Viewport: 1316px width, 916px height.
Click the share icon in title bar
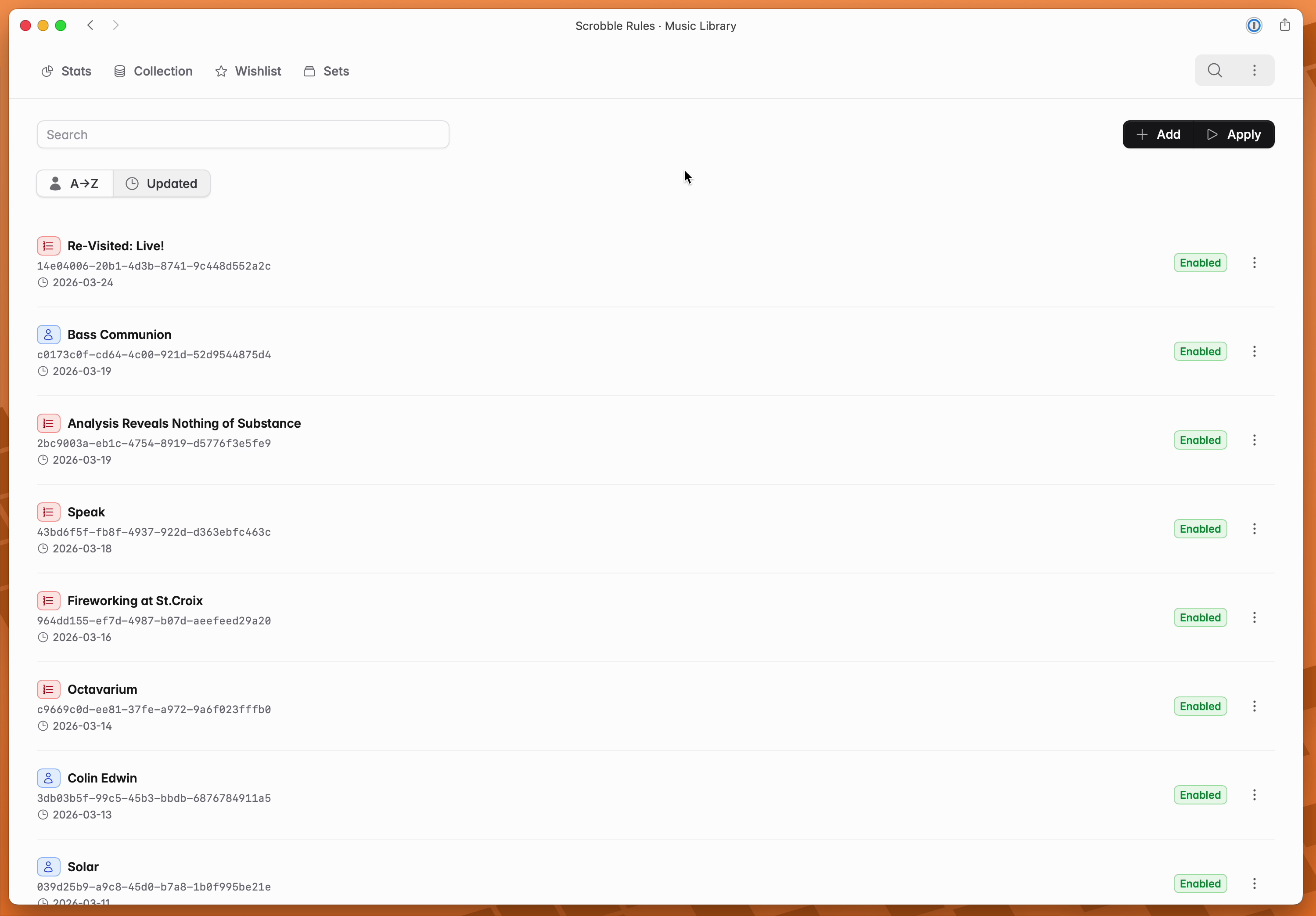[1284, 25]
